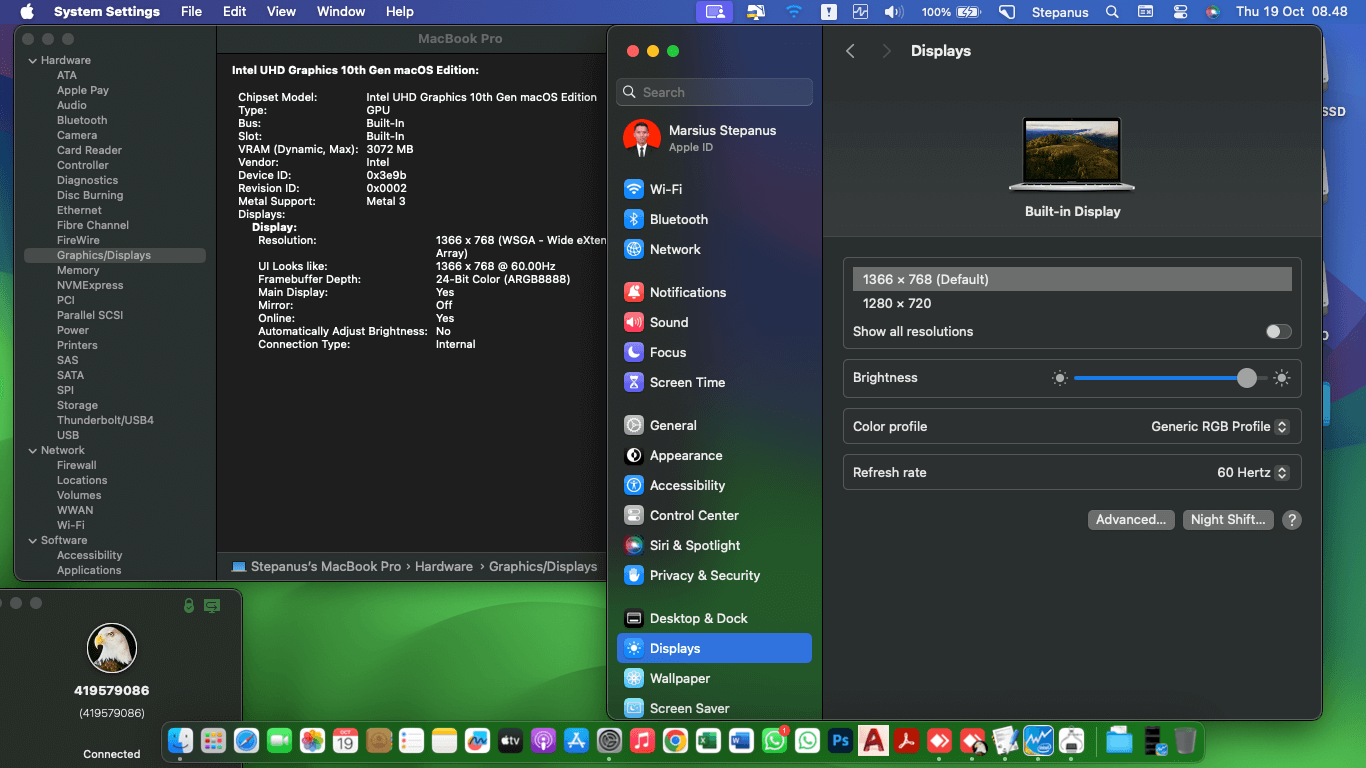Open the Refresh rate dropdown
Image resolution: width=1366 pixels, height=768 pixels.
[1253, 472]
